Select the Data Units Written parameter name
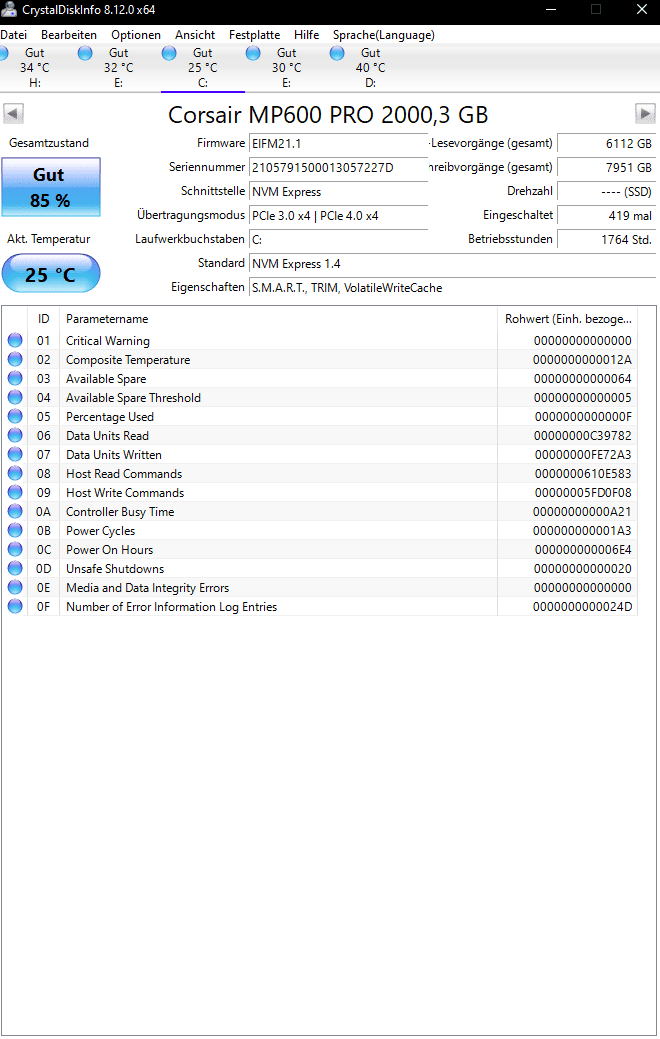Screen dimensions: 660x1039 (x=114, y=455)
